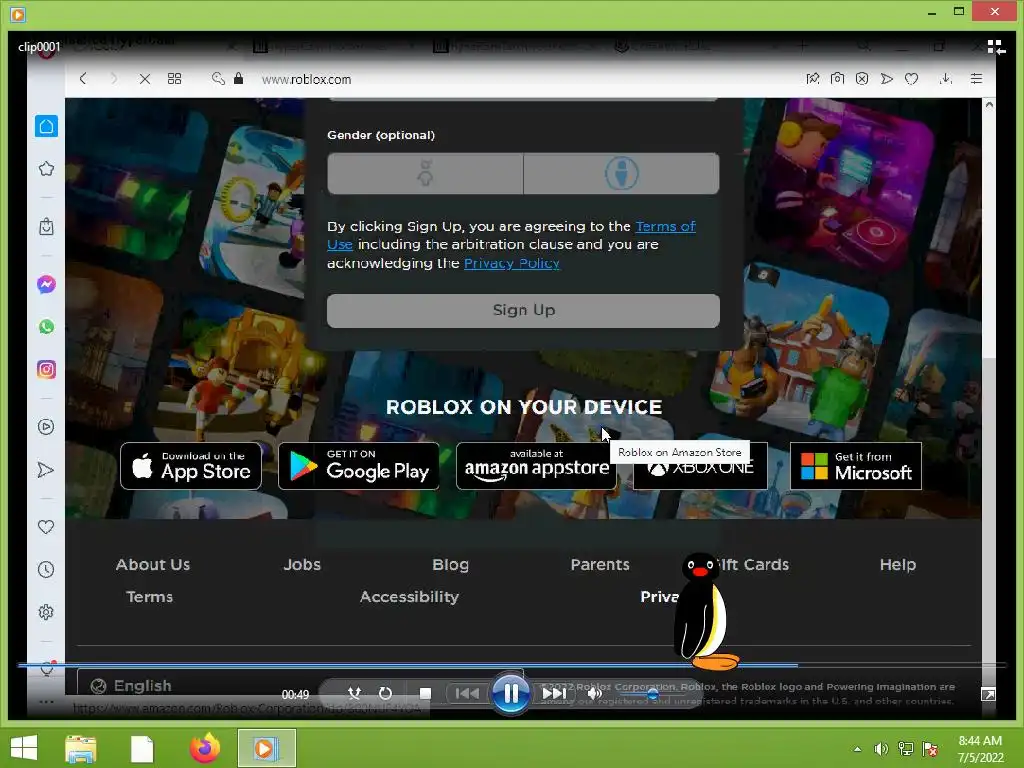1024x768 pixels.
Task: Open the Easy Setup menu icon
Action: [976, 78]
